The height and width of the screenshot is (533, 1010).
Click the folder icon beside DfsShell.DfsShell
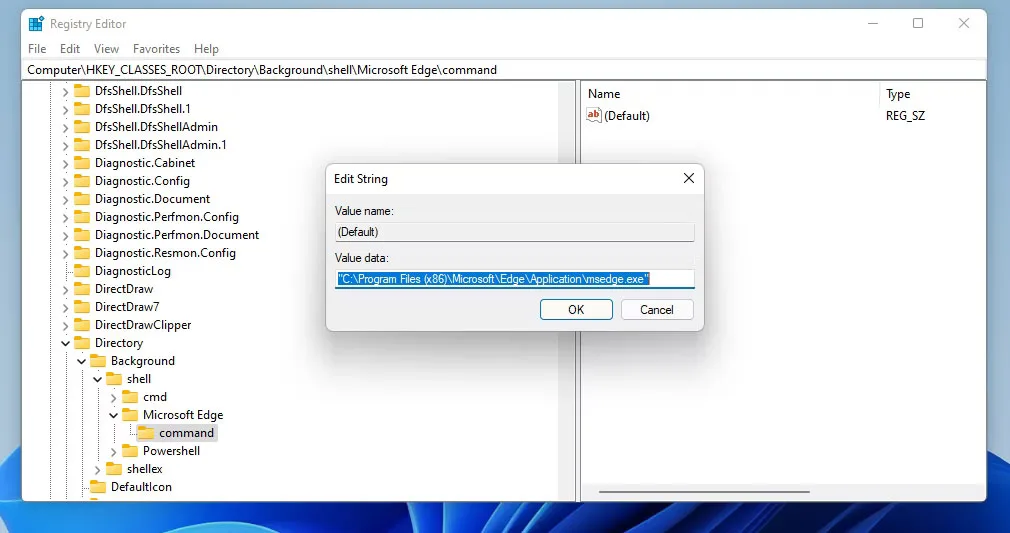coord(82,91)
